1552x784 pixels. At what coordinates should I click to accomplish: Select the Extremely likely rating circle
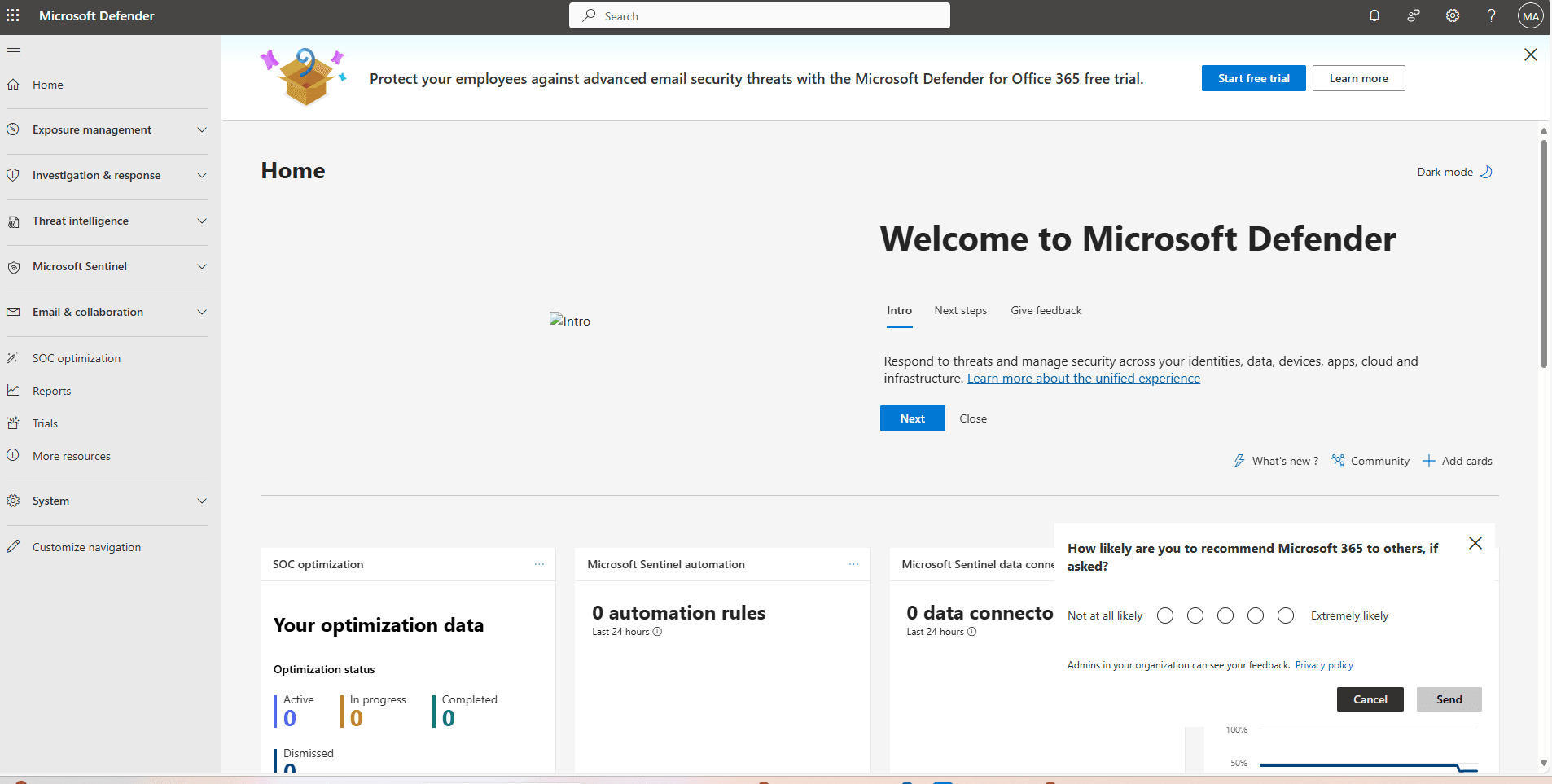tap(1285, 615)
